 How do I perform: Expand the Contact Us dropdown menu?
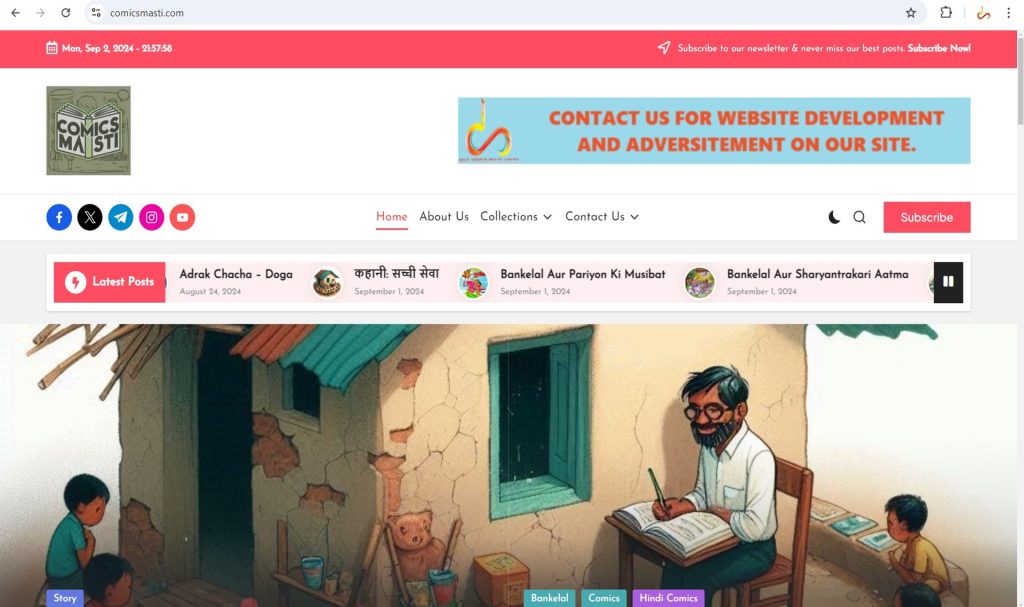pos(601,216)
